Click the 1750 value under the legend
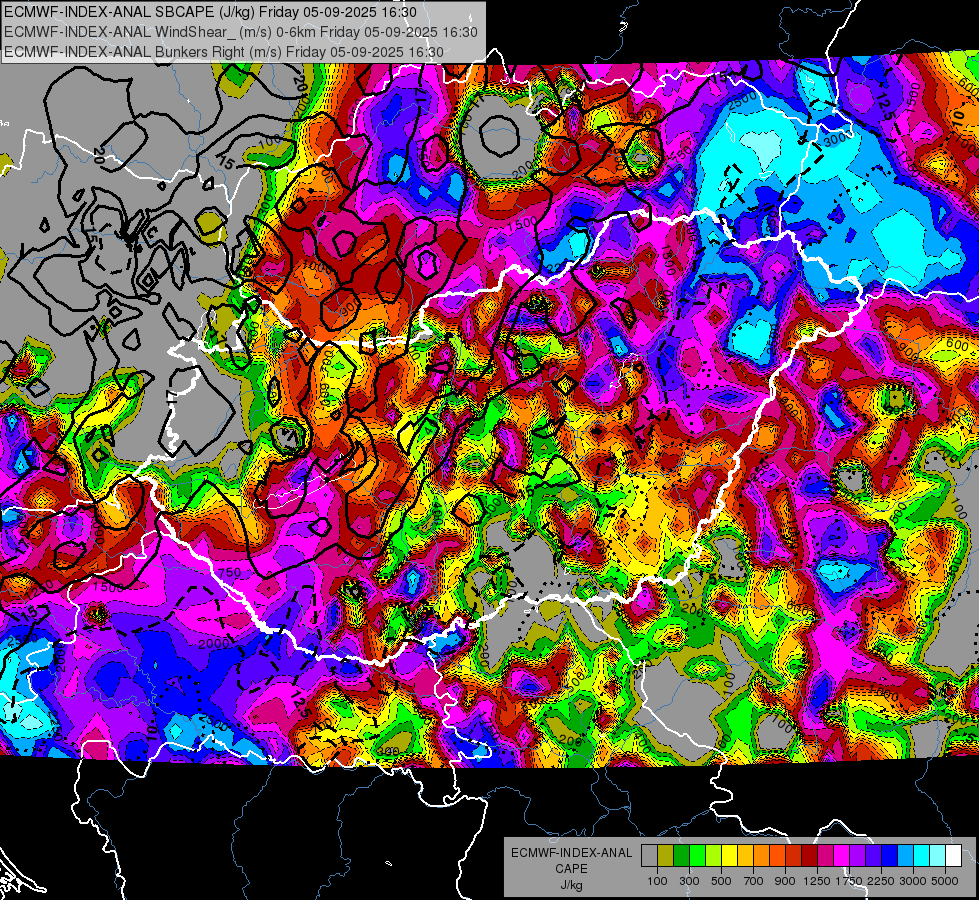This screenshot has height=900, width=979. pyautogui.click(x=849, y=881)
